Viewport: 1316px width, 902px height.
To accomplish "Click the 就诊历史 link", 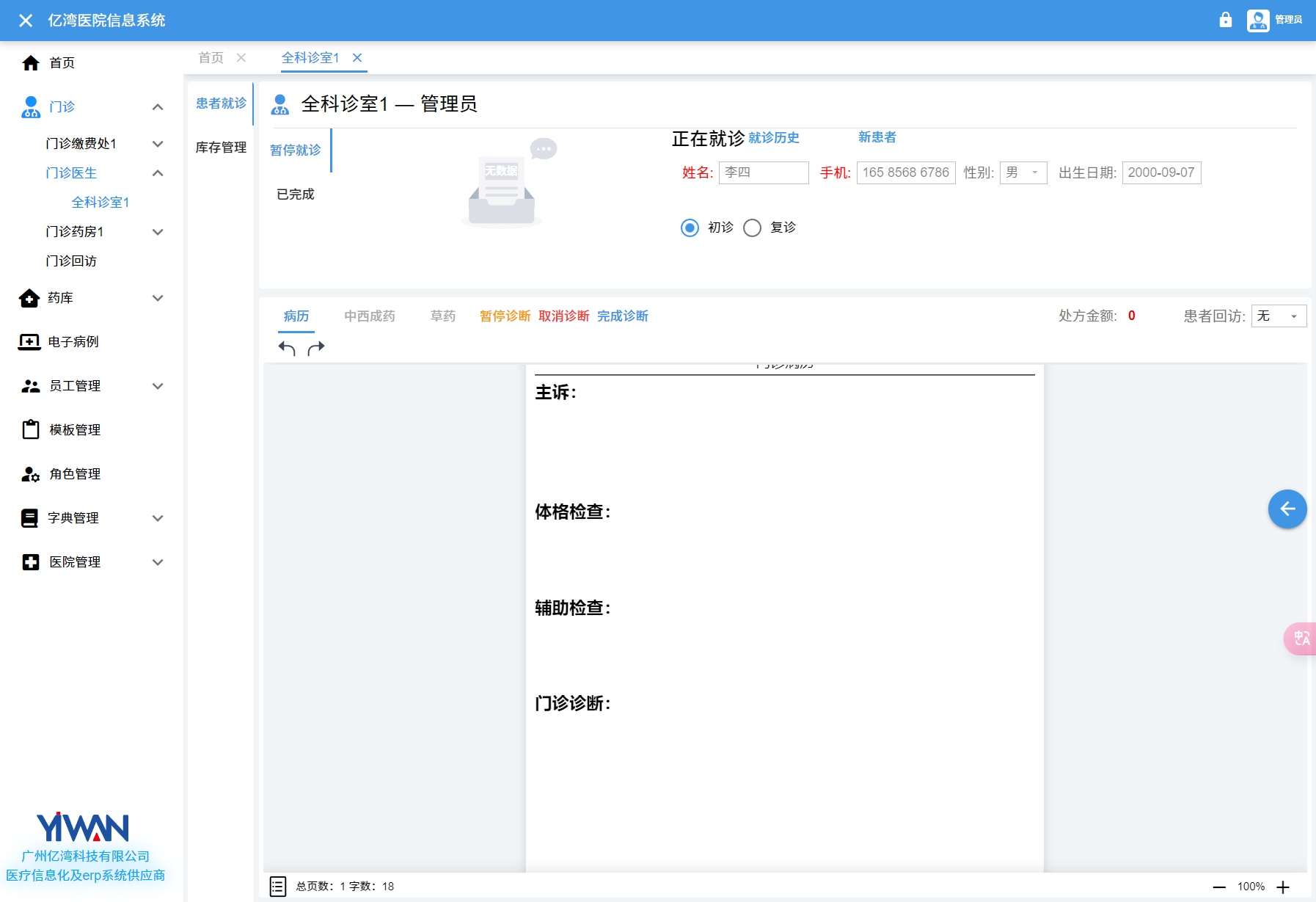I will pos(774,137).
